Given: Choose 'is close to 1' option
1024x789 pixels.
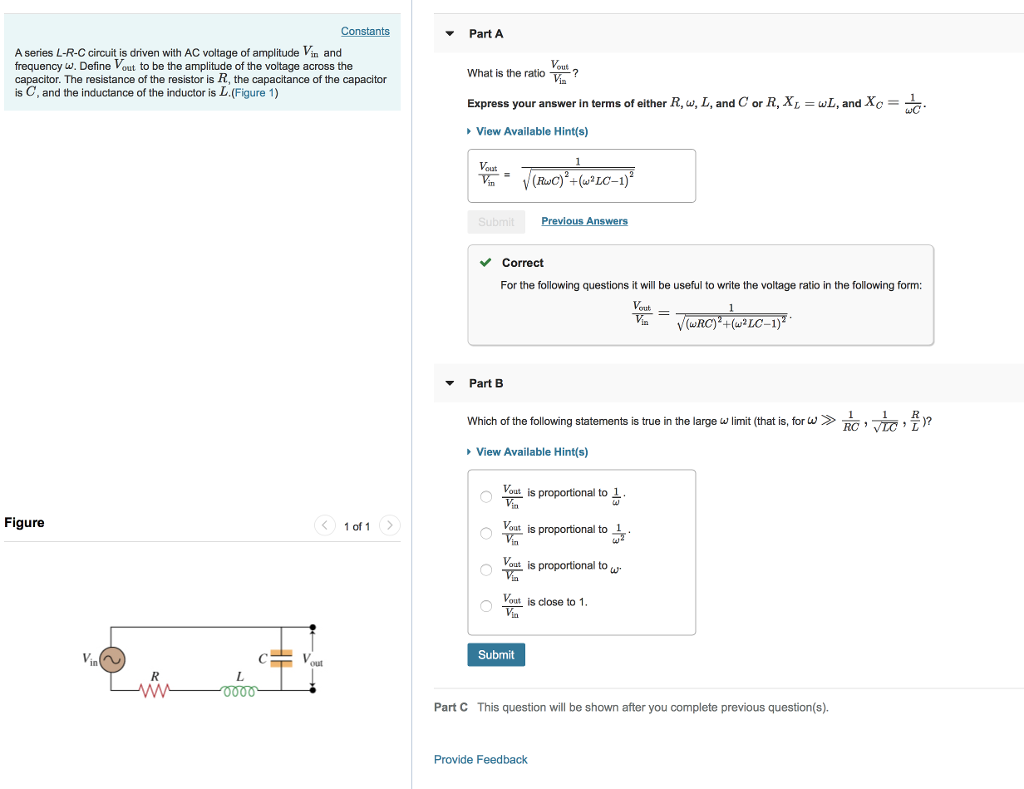Looking at the screenshot, I should point(486,605).
